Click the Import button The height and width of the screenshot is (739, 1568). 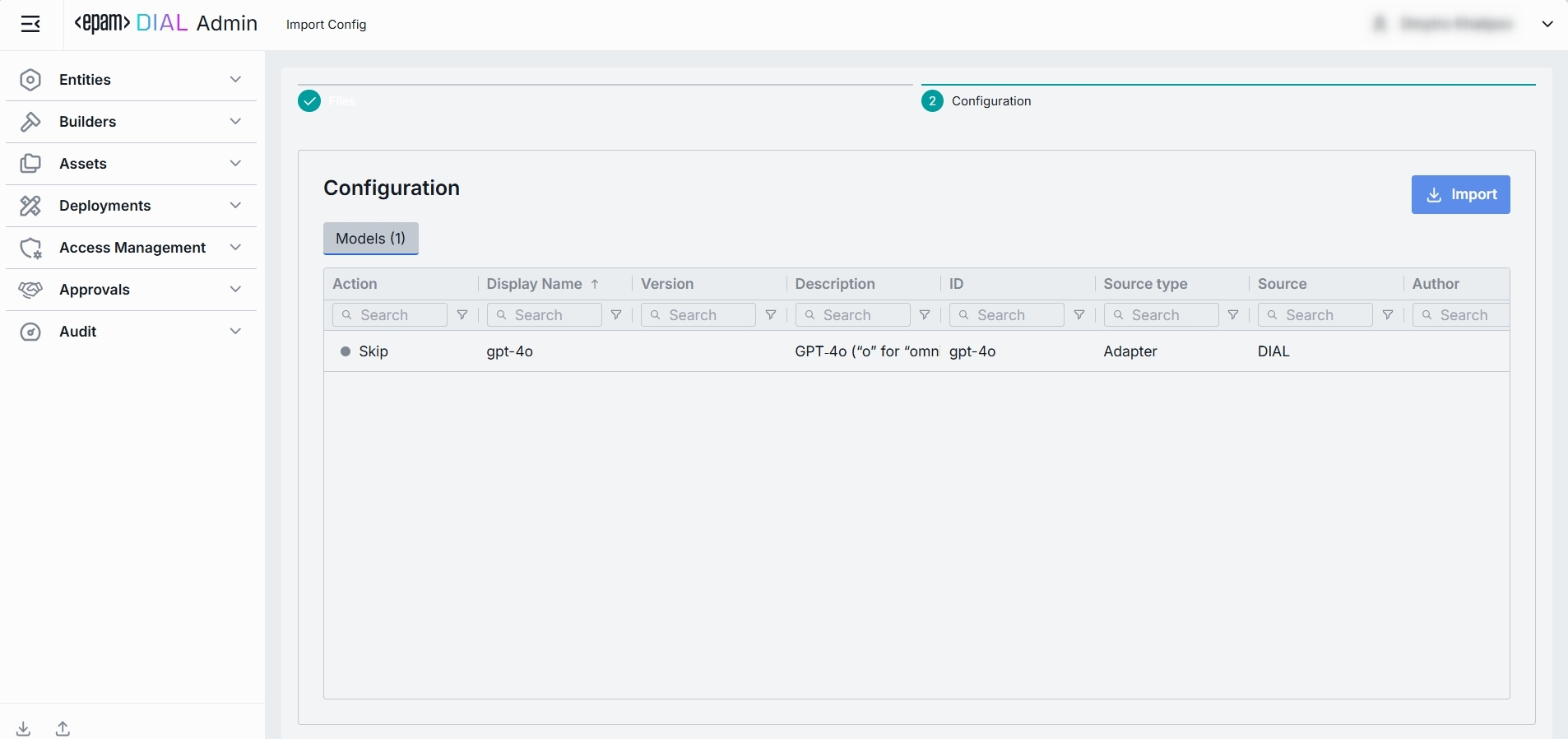click(x=1460, y=194)
